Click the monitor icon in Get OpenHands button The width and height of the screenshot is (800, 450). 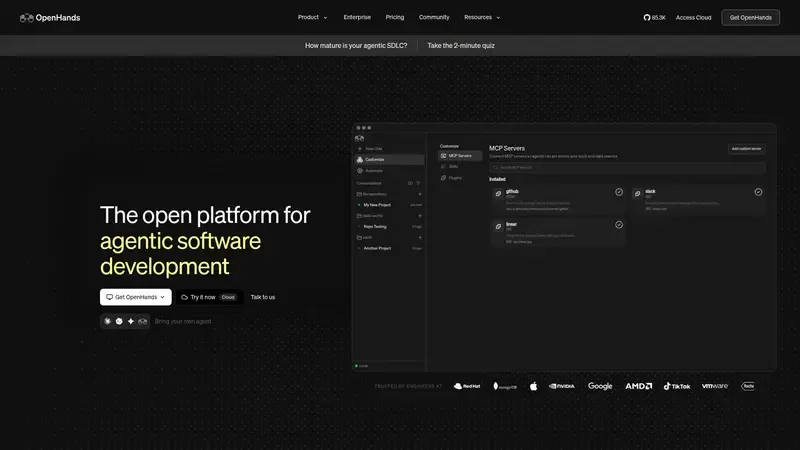[x=109, y=297]
